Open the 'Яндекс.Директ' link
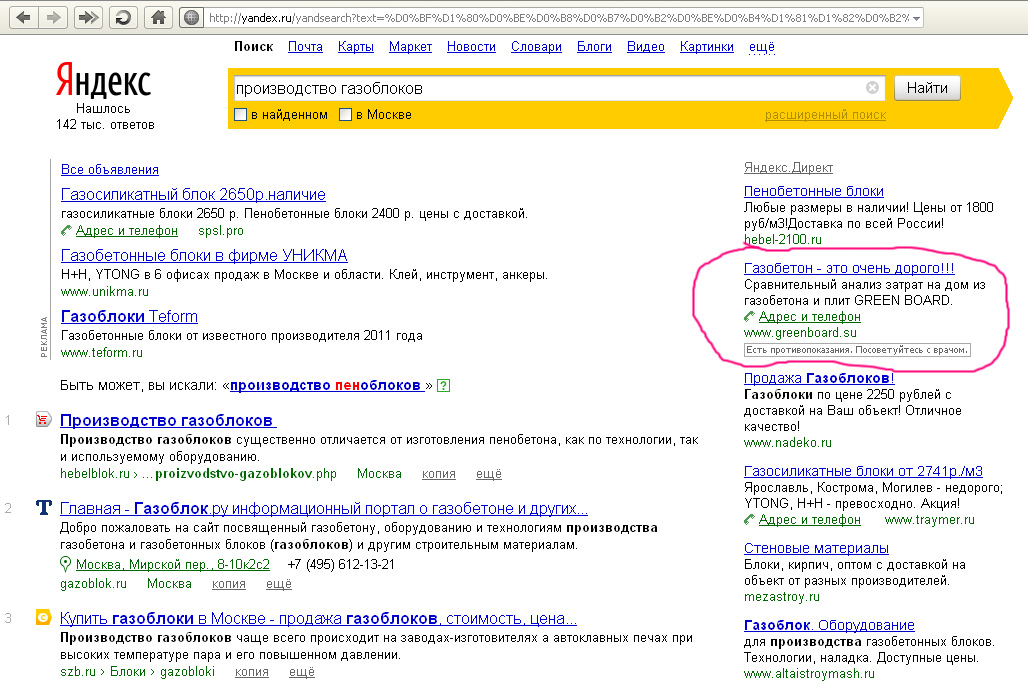This screenshot has height=690, width=1028. 788,167
